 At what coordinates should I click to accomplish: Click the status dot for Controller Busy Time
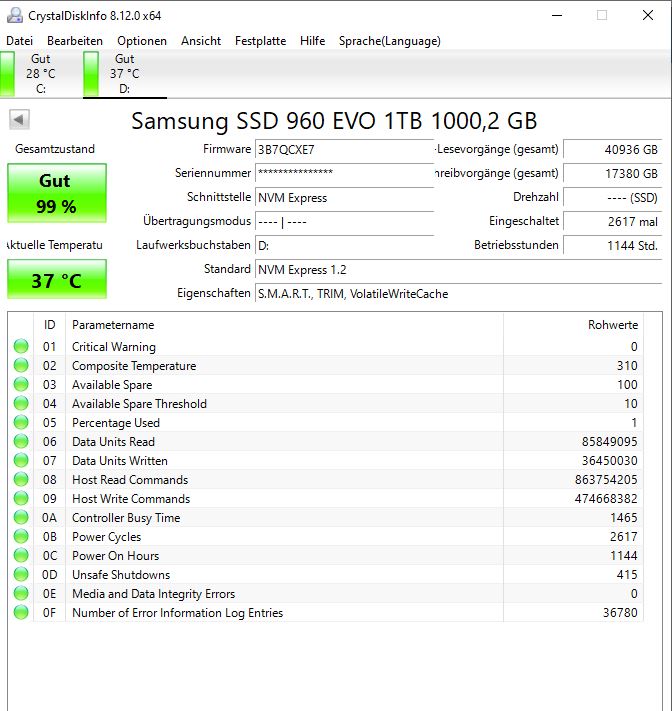[21, 517]
